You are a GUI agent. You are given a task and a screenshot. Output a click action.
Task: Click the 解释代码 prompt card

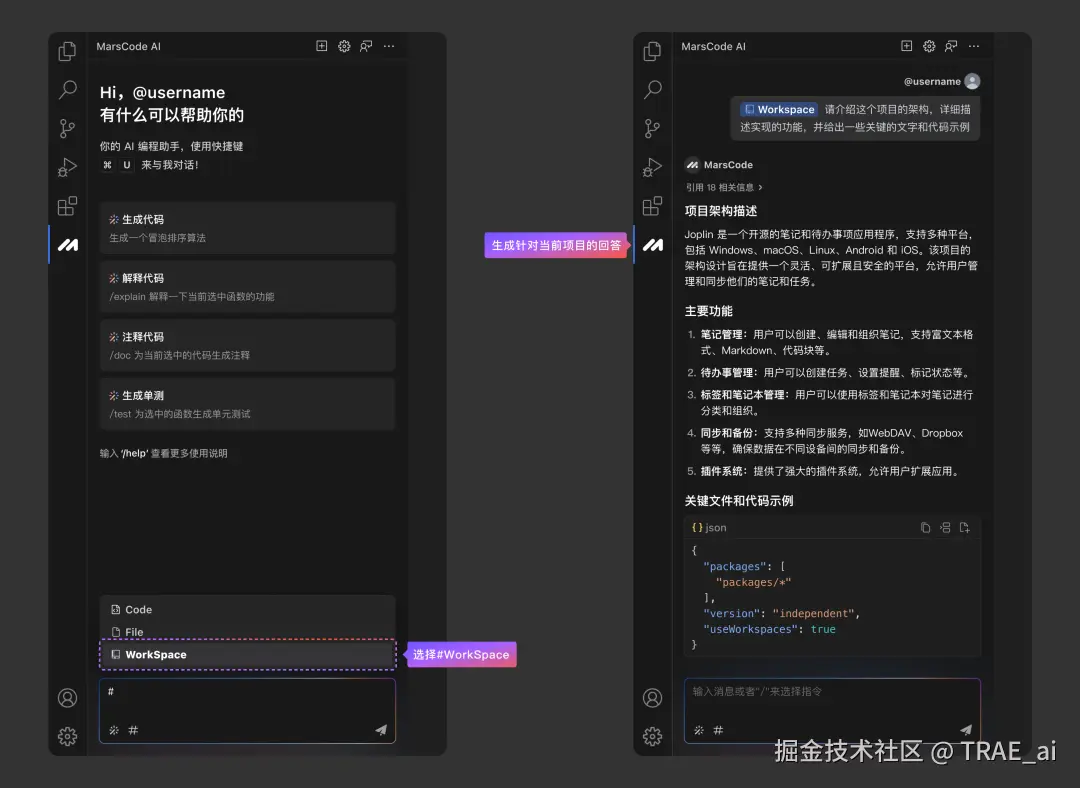[247, 287]
